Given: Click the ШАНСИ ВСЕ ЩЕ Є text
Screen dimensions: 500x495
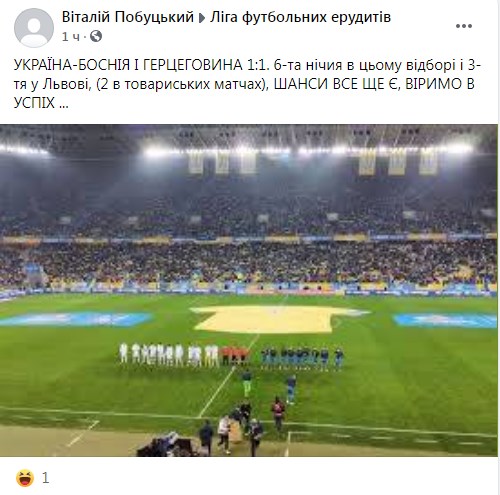Looking at the screenshot, I should coord(336,84).
